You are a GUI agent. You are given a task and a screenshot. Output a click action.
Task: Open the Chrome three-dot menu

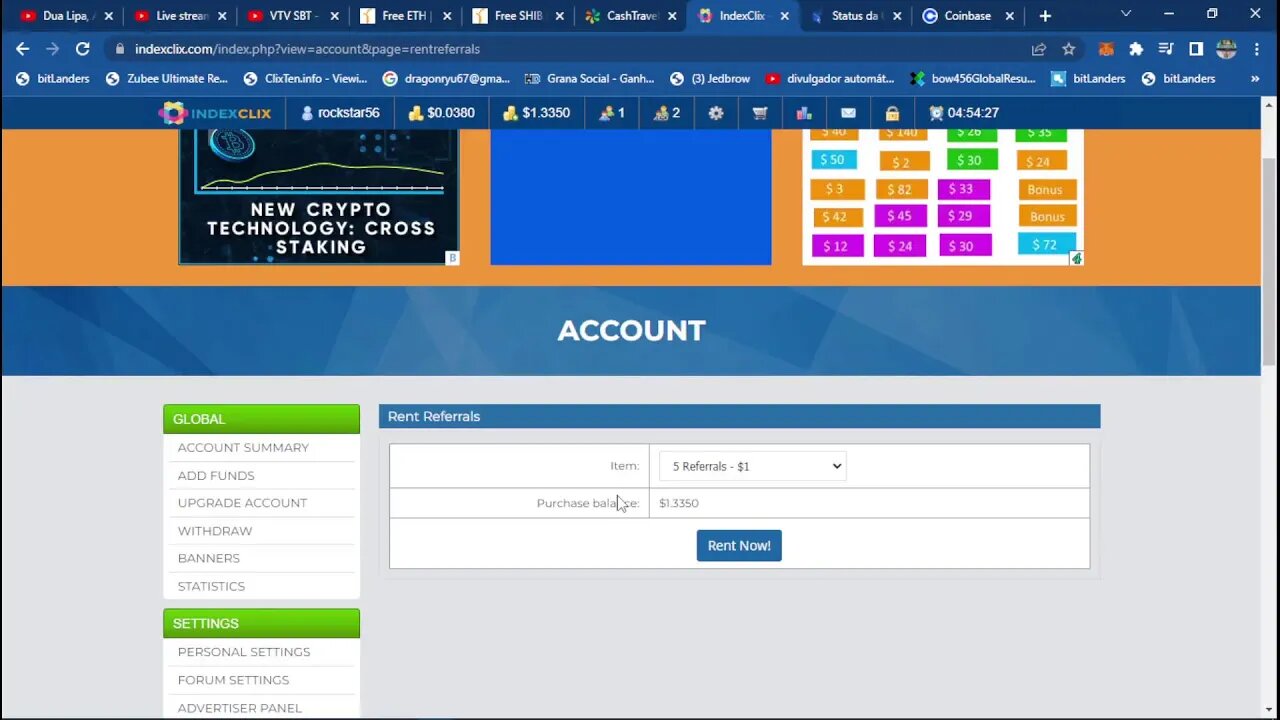tap(1257, 48)
